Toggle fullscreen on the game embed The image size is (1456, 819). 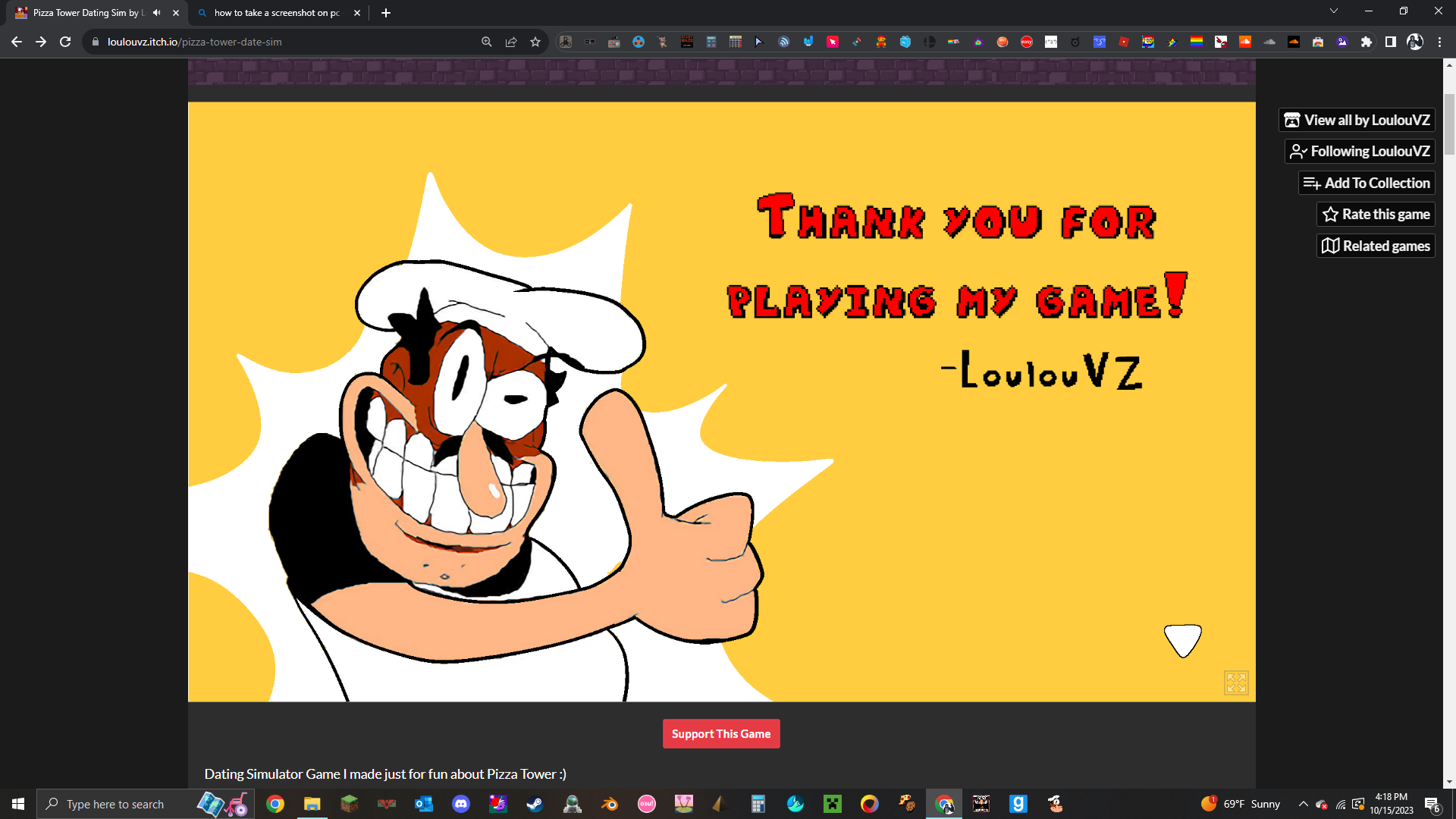(1235, 682)
